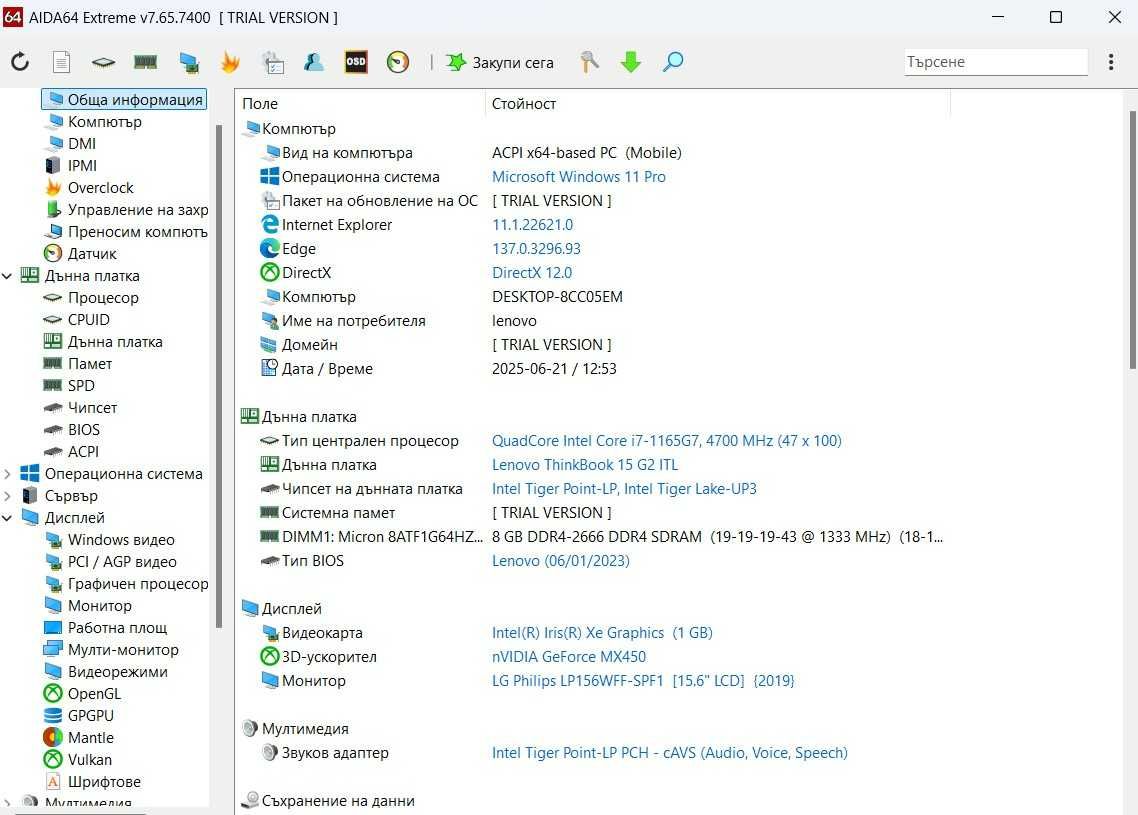Click the green download arrow icon
Viewport: 1138px width, 815px height.
(631, 62)
